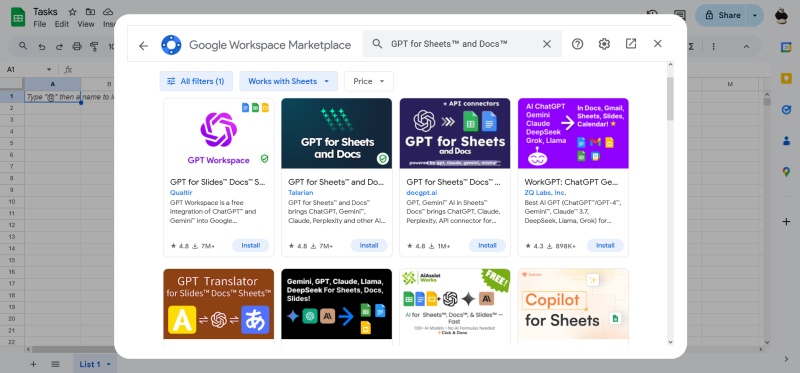800x373 pixels.
Task: Open the GPT Translator app thumbnail
Action: click(x=219, y=304)
